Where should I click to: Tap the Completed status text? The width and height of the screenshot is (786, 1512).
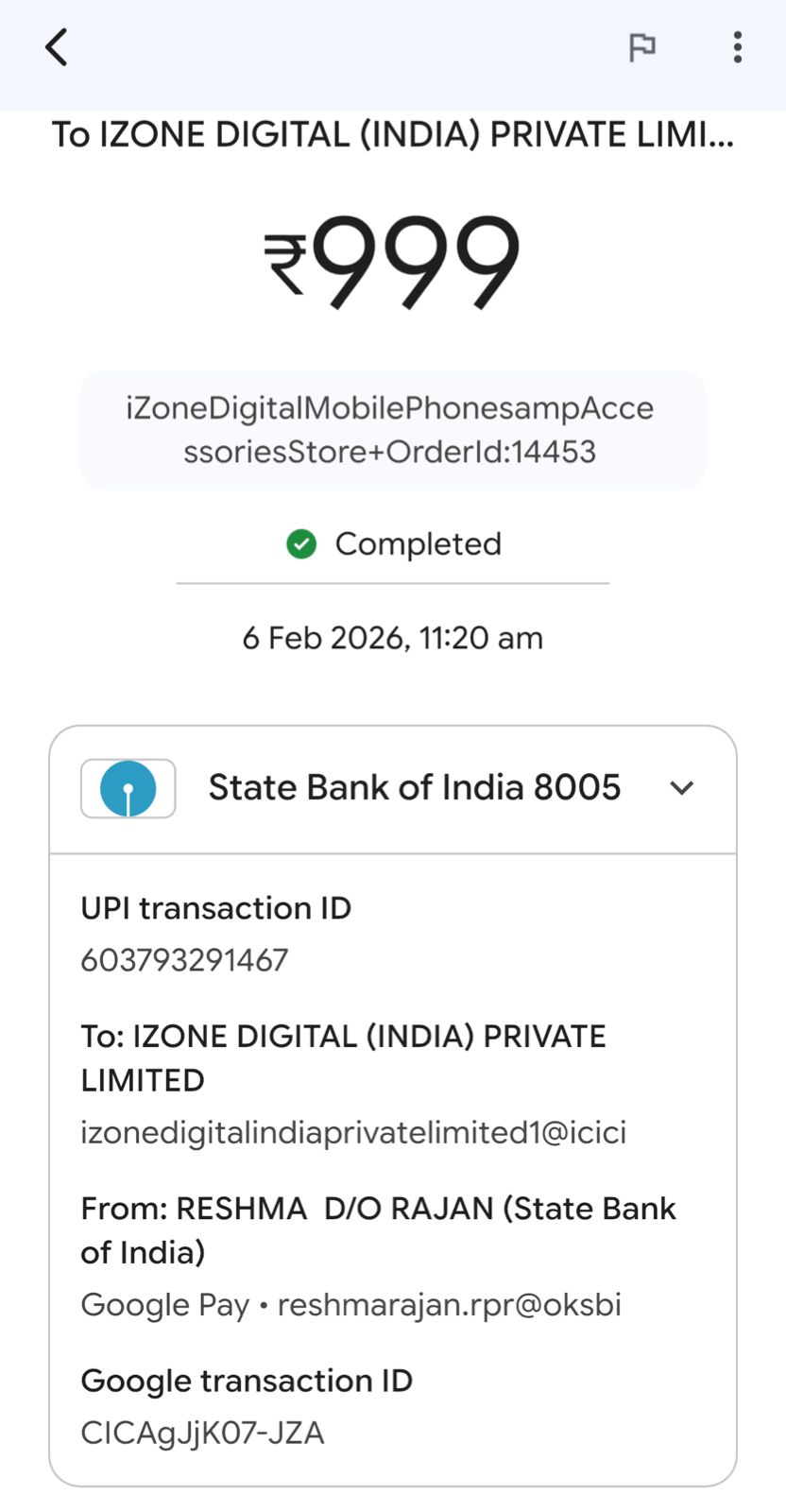(x=418, y=544)
